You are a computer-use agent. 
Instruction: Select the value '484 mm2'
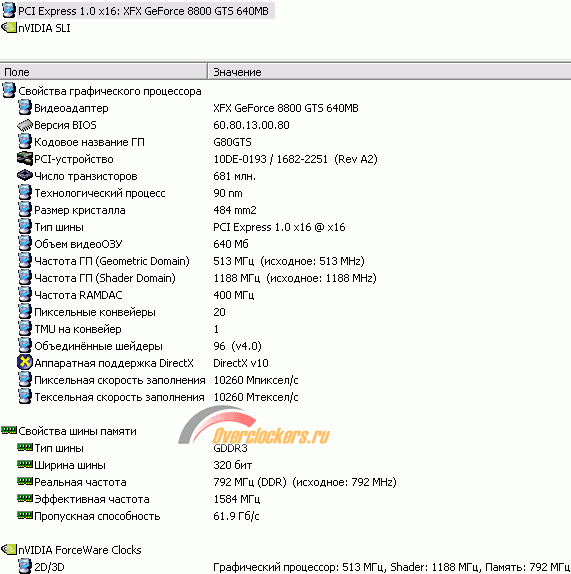point(235,210)
